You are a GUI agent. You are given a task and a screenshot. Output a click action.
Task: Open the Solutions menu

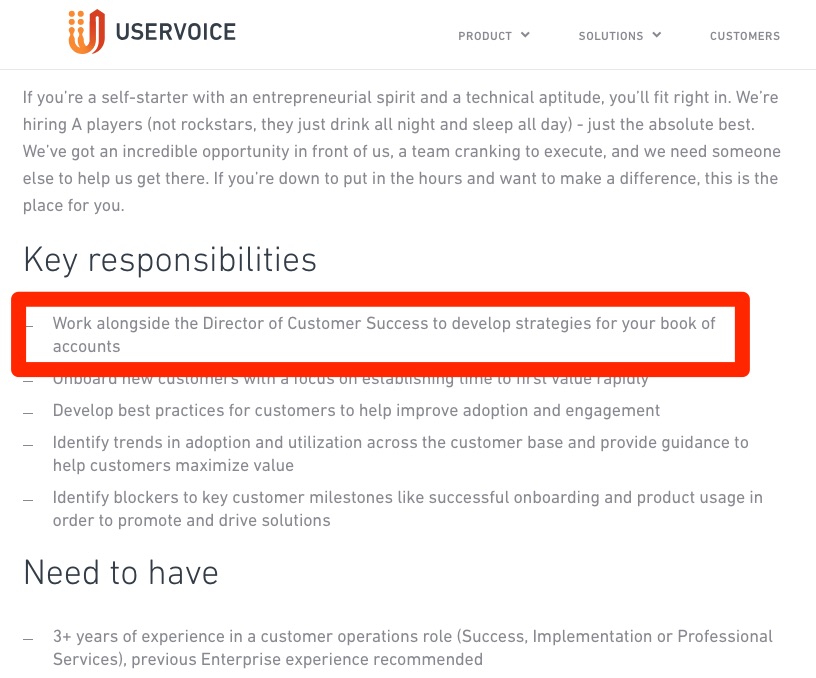click(610, 36)
